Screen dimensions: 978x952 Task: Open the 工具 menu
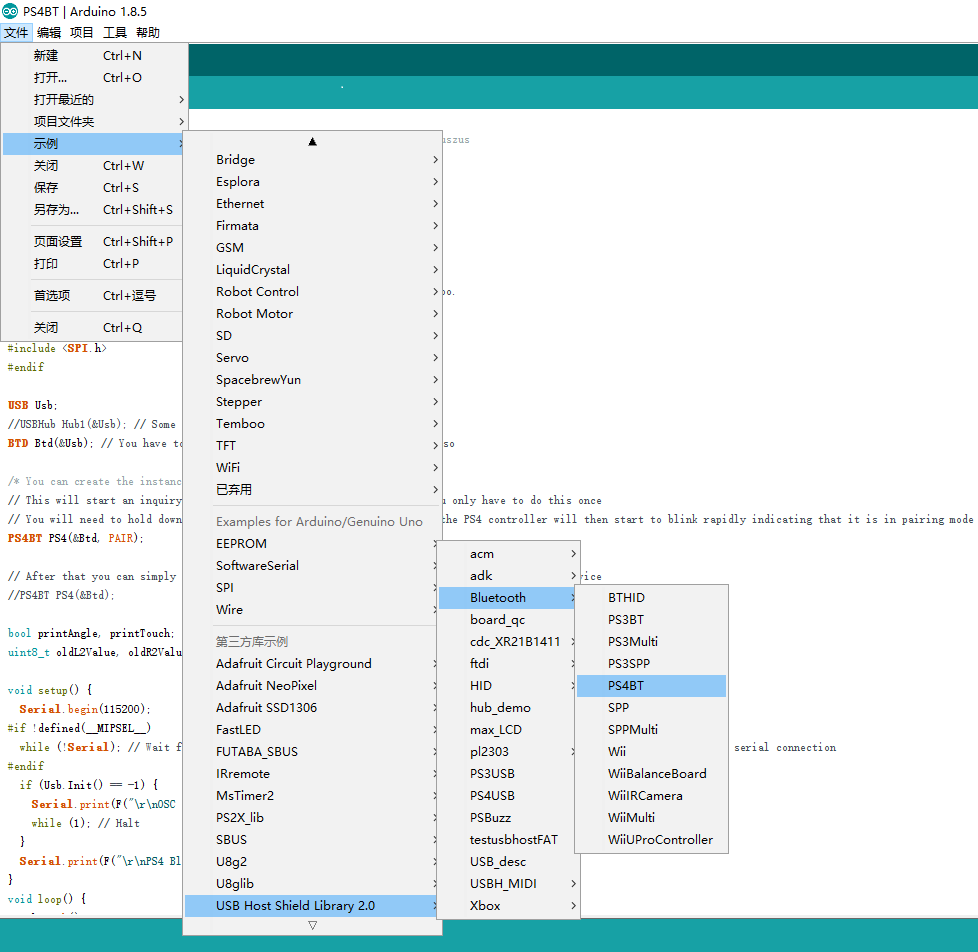coord(115,32)
